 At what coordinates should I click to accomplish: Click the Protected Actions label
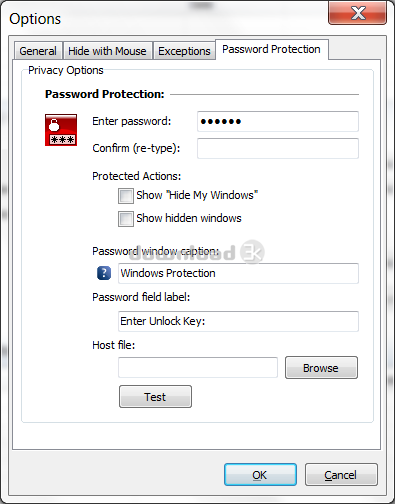(x=137, y=176)
